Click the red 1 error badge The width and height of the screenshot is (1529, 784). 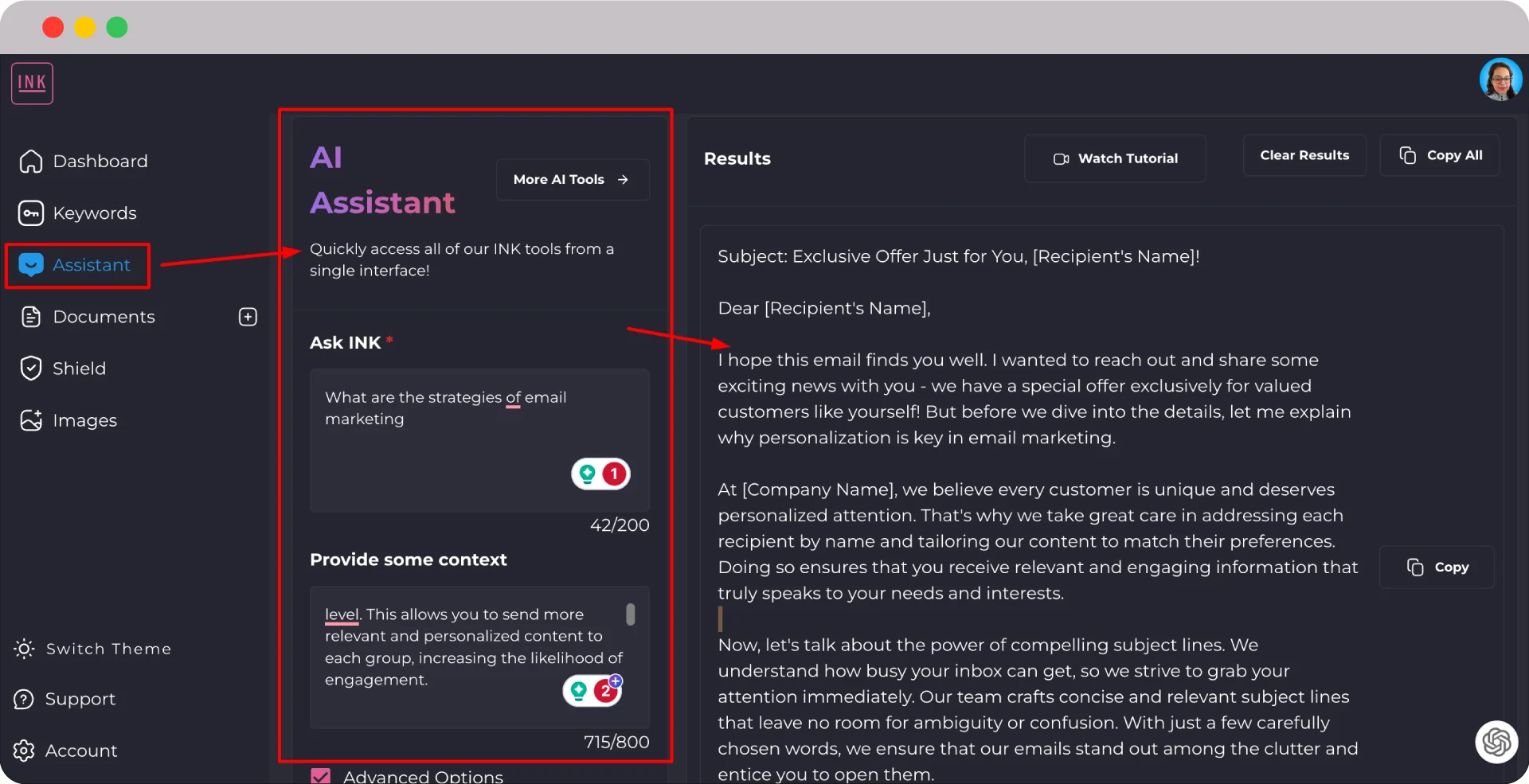[614, 474]
